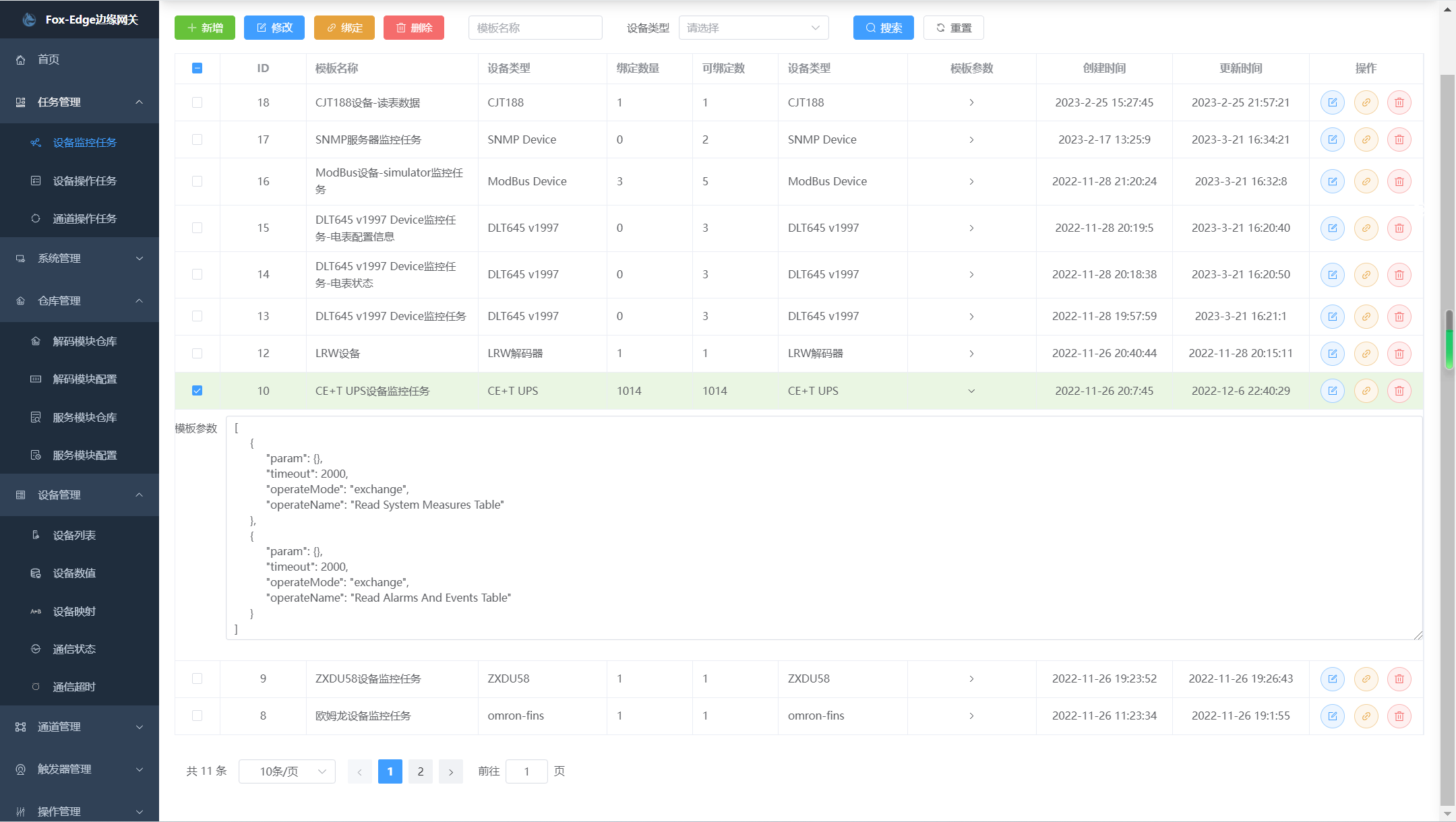
Task: Click the delete icon for row ID 14
Action: [1399, 274]
